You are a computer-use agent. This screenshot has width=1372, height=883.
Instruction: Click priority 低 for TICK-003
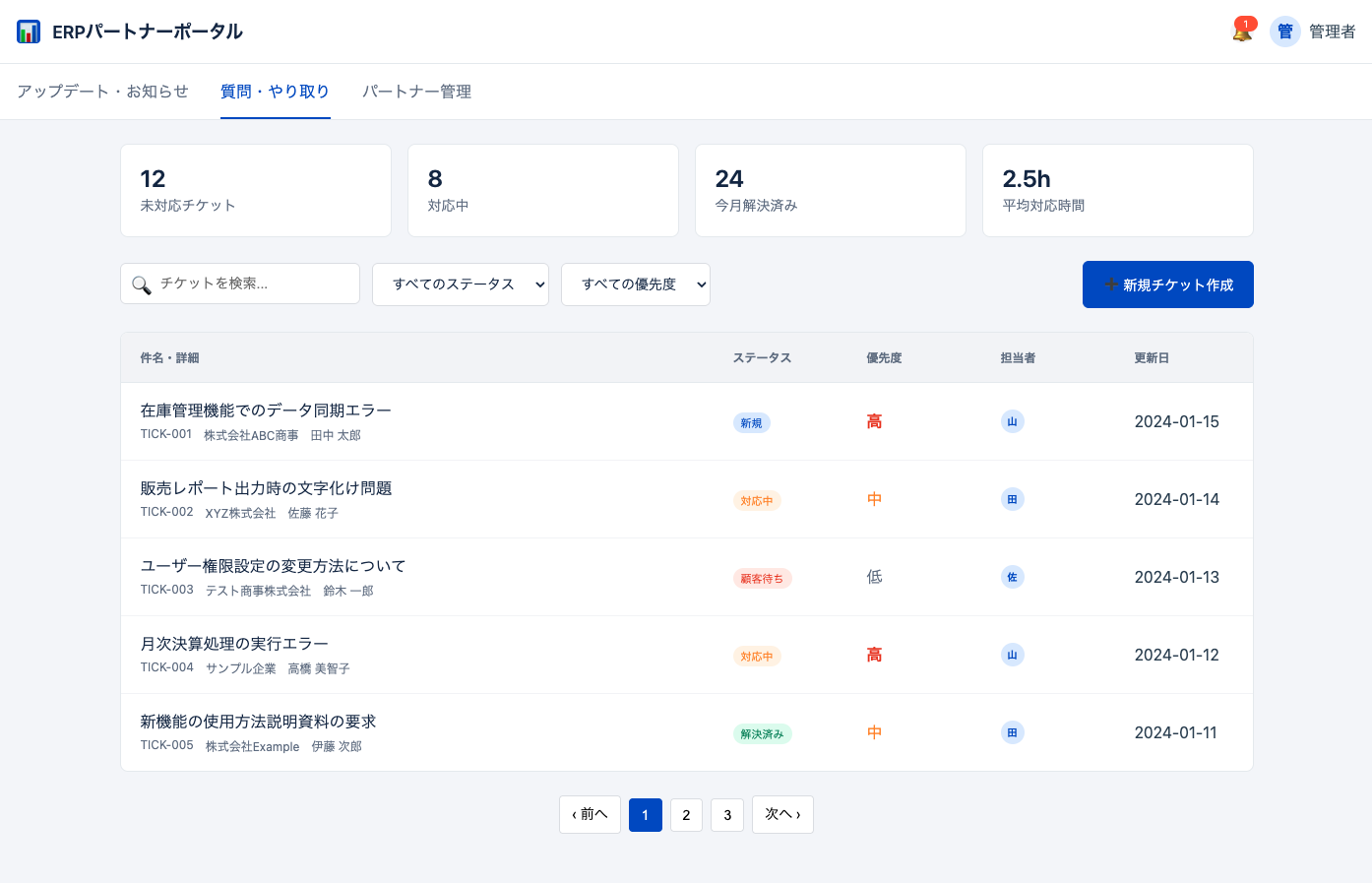pos(874,577)
